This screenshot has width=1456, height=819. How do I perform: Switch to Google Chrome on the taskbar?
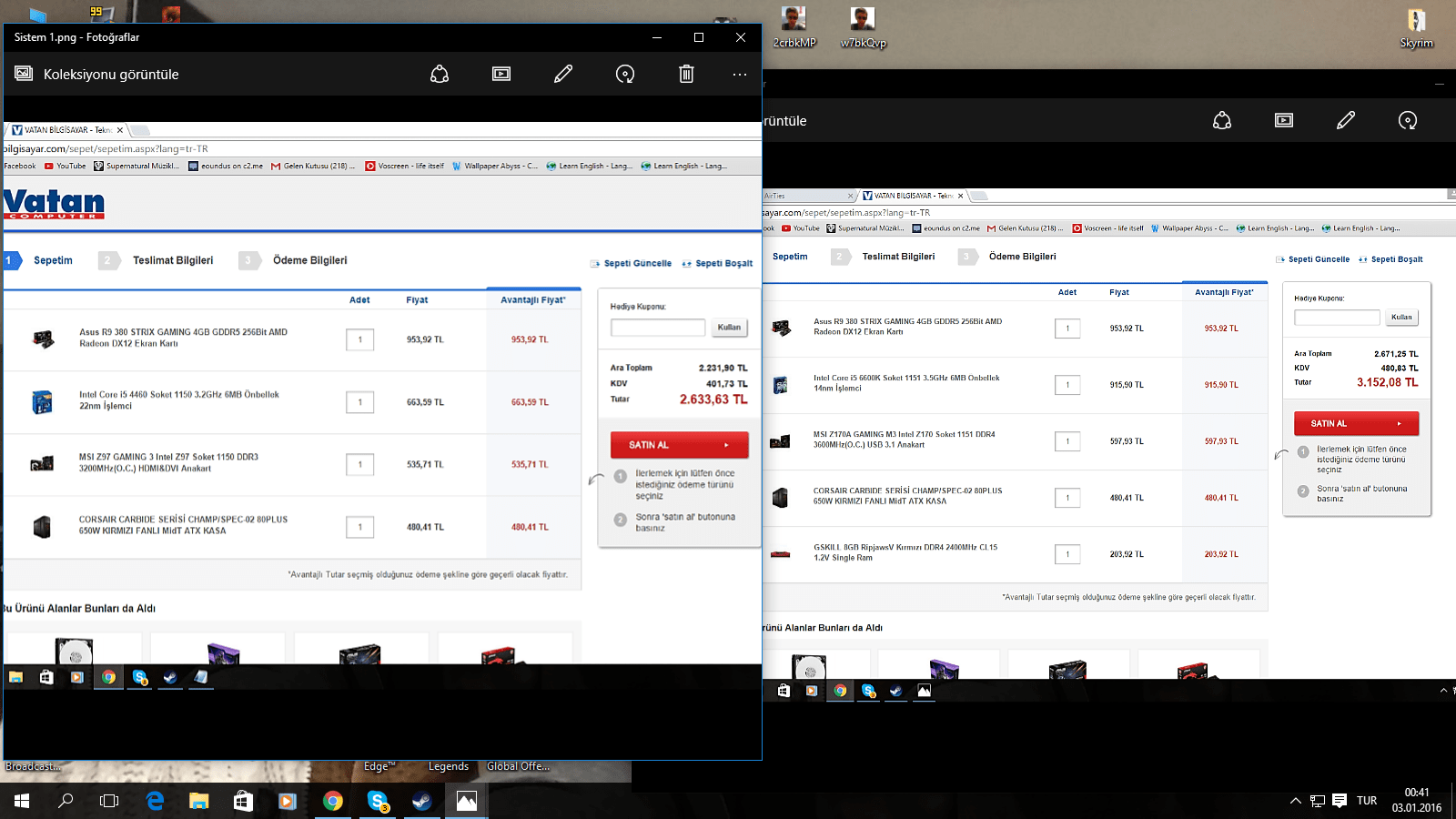point(332,801)
